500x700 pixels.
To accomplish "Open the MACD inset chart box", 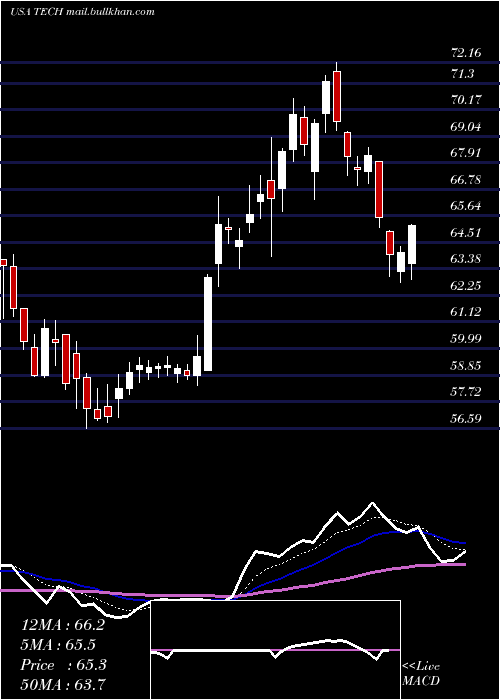I will click(275, 650).
